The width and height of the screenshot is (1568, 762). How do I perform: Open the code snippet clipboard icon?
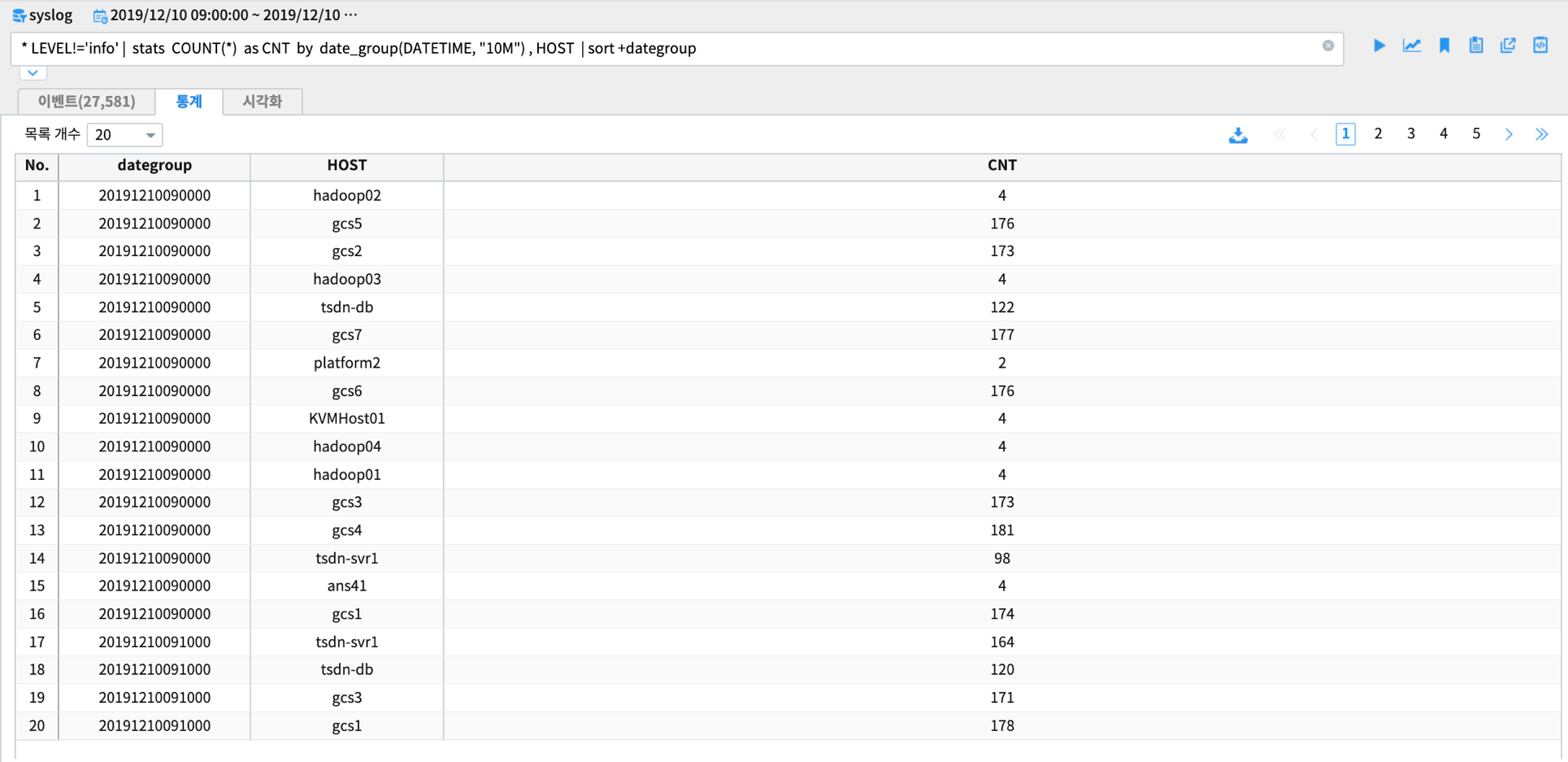pos(1540,46)
